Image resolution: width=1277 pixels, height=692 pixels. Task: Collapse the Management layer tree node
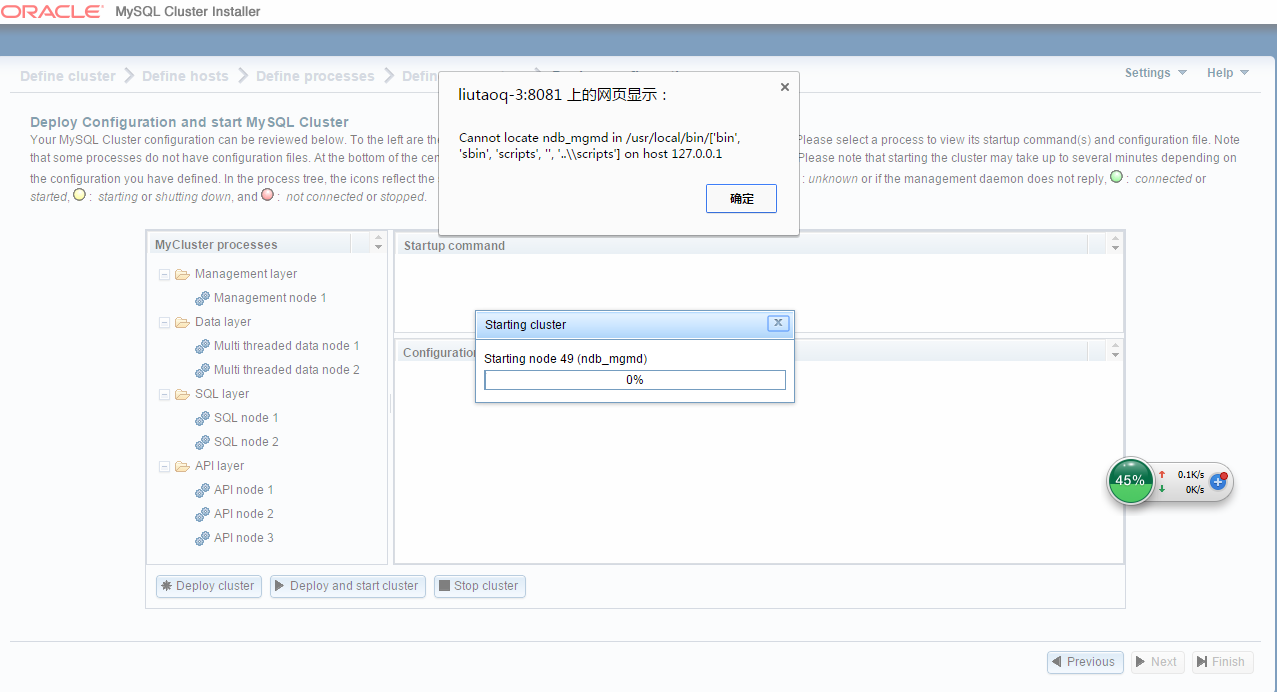pos(164,274)
